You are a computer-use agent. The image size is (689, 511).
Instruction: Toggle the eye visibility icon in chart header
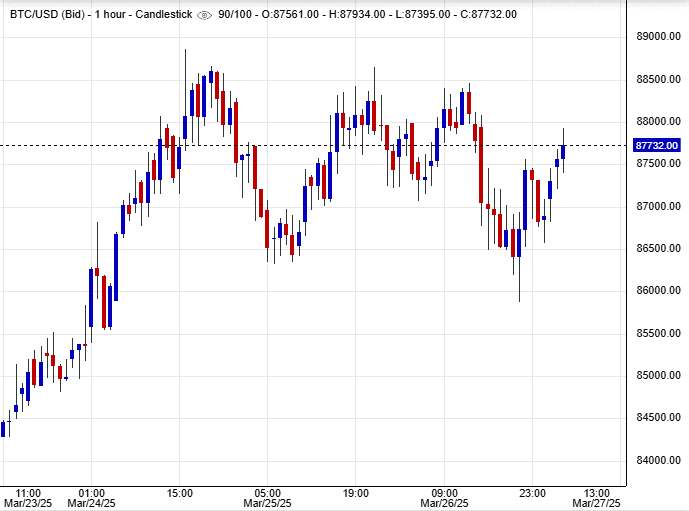pyautogui.click(x=204, y=15)
